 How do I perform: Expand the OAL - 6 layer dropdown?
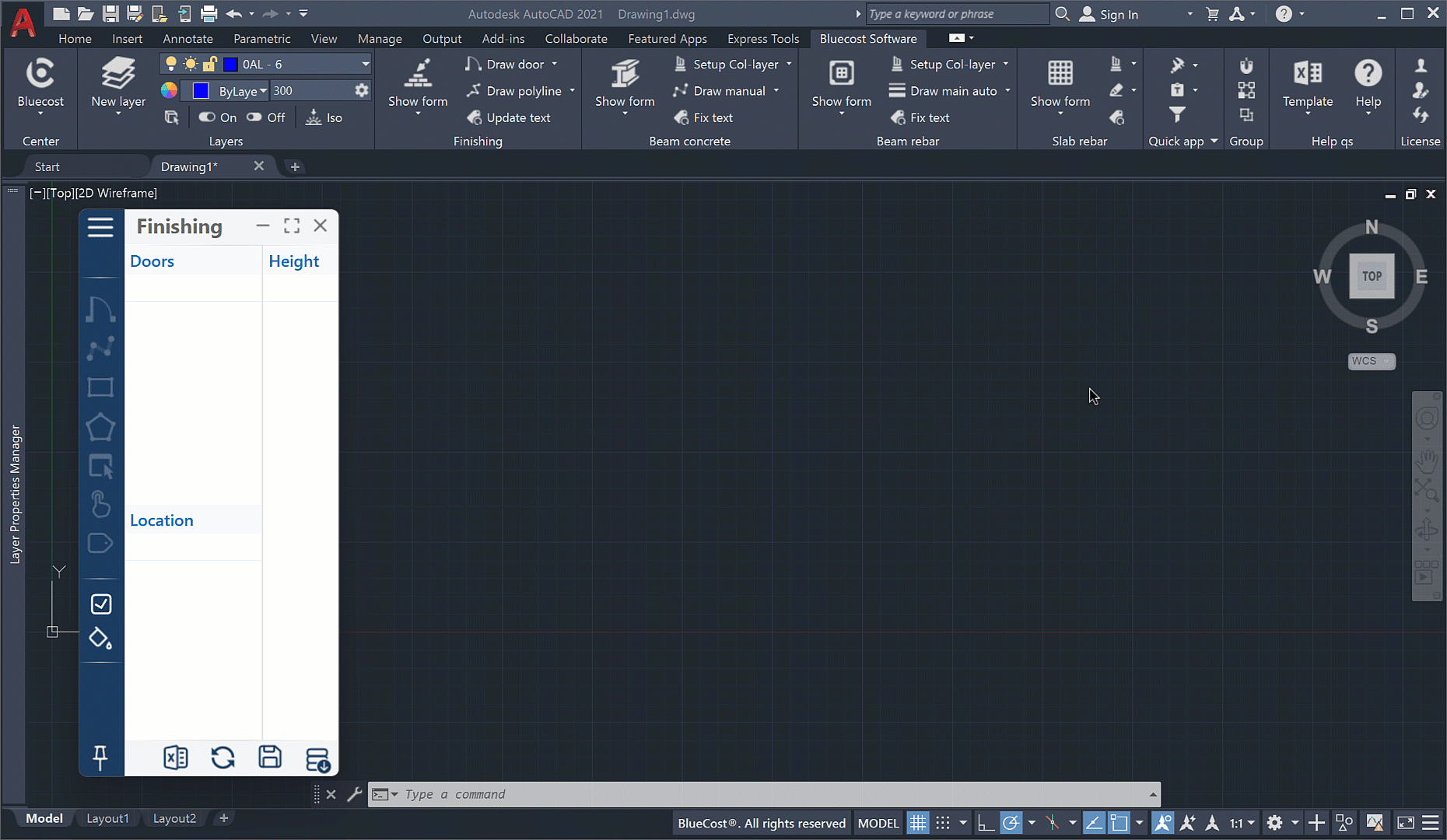[x=365, y=65]
